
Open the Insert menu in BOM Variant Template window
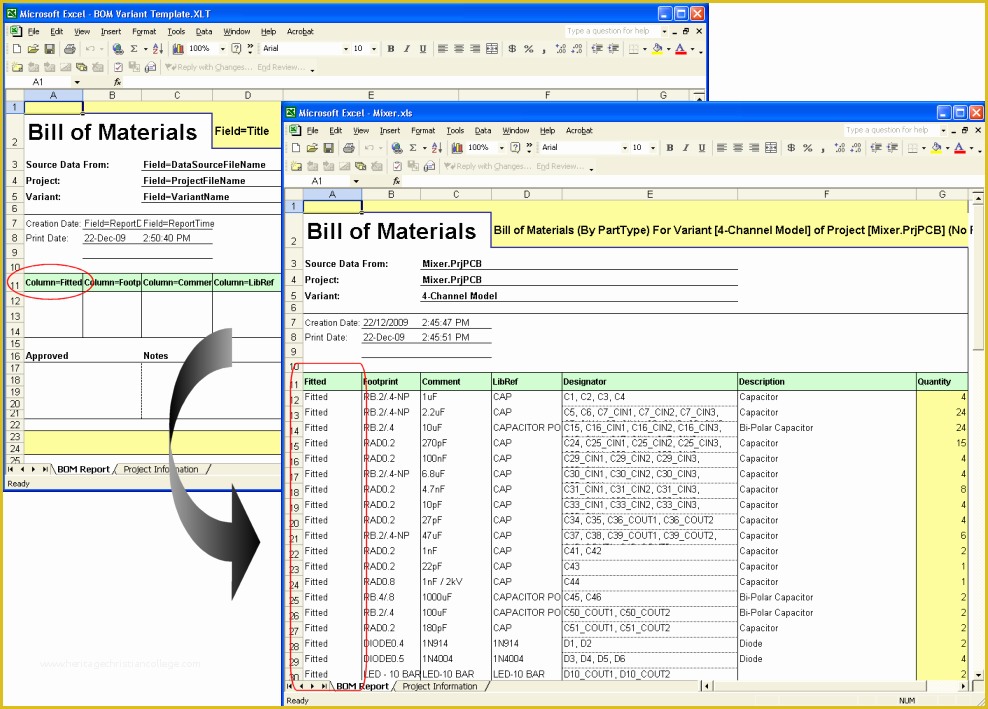tap(111, 32)
